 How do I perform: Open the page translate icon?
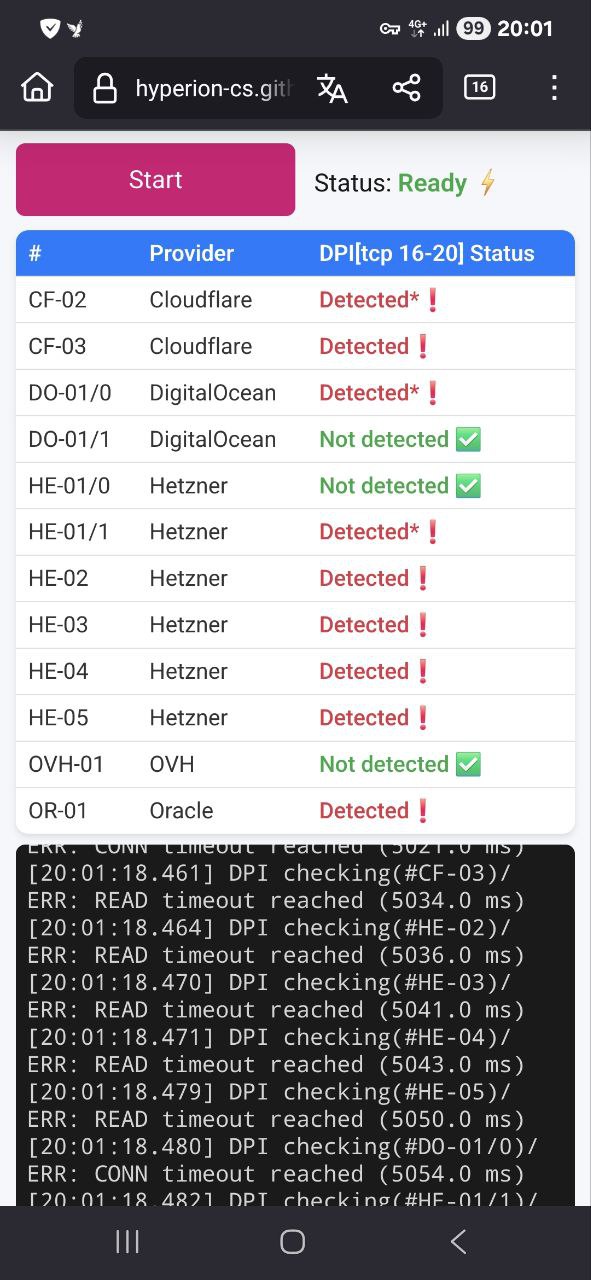point(332,88)
